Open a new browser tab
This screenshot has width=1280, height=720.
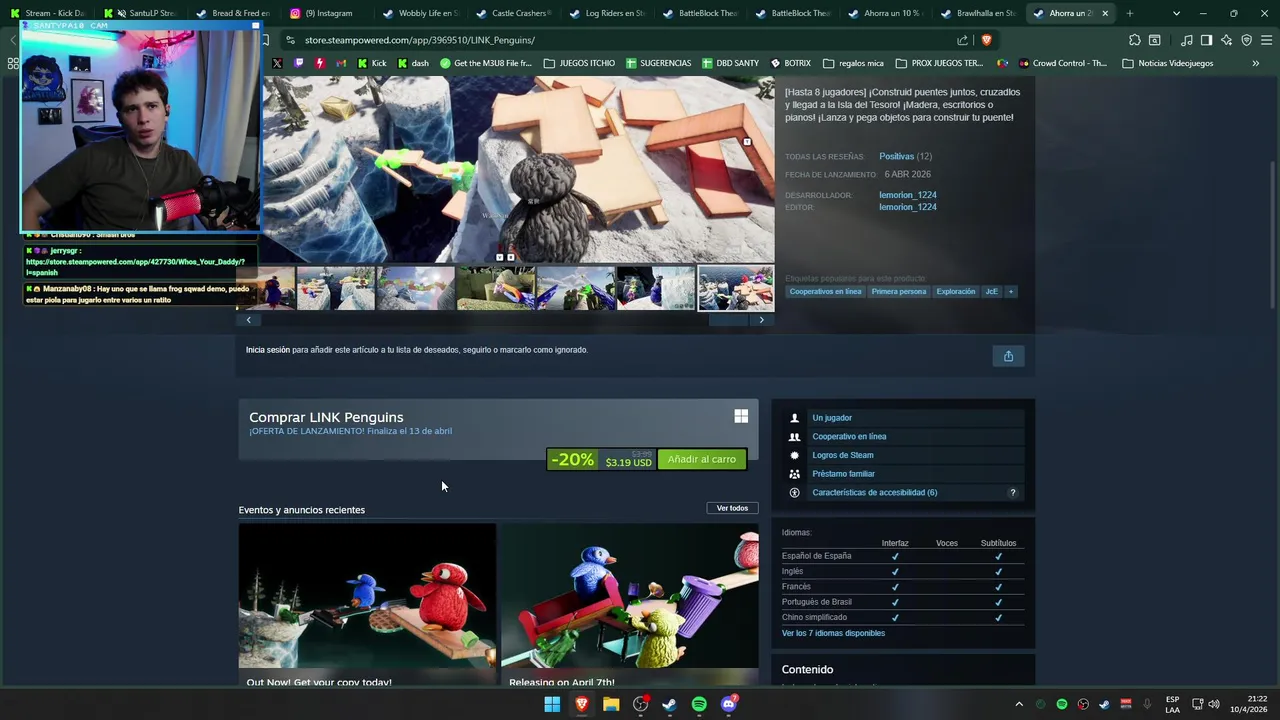pos(1130,13)
